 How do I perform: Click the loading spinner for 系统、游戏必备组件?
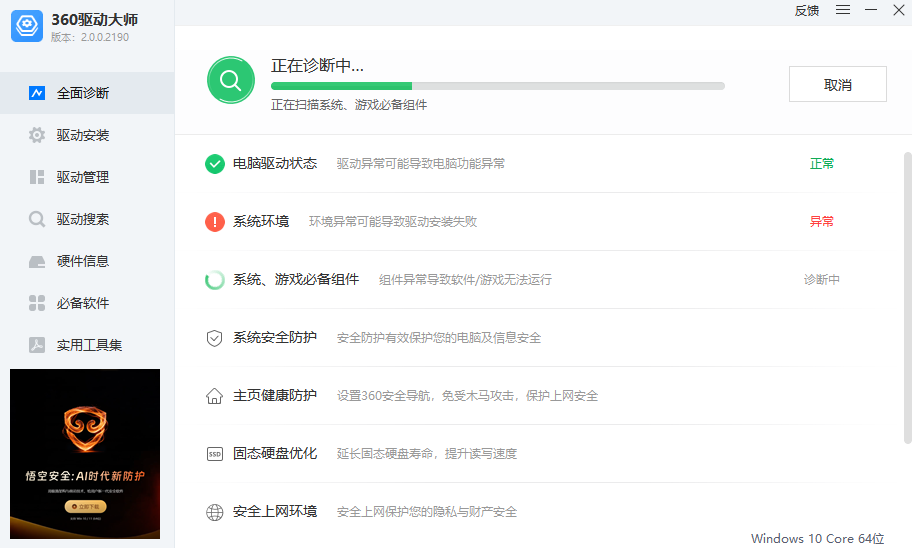click(x=215, y=280)
